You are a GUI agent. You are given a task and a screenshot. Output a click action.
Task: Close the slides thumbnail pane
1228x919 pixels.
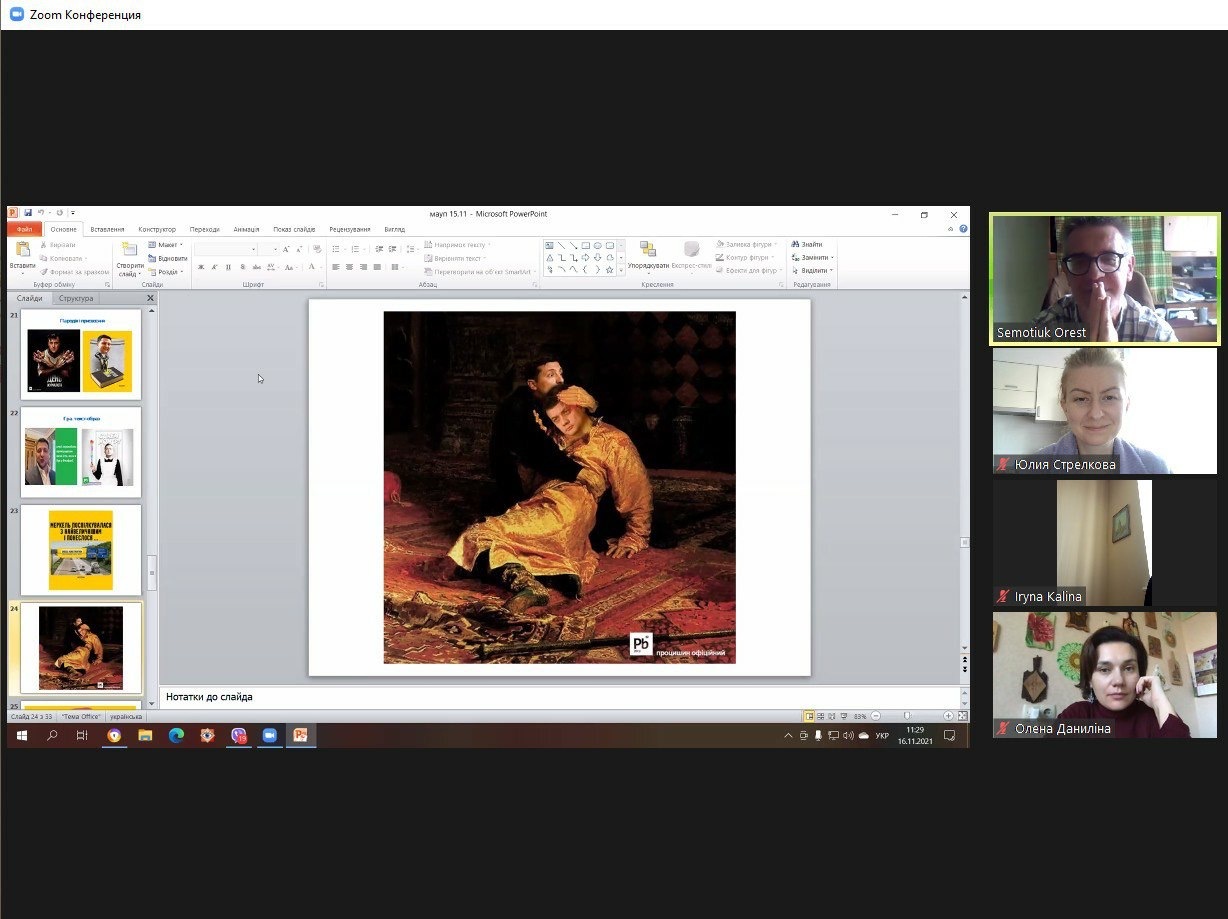(151, 298)
